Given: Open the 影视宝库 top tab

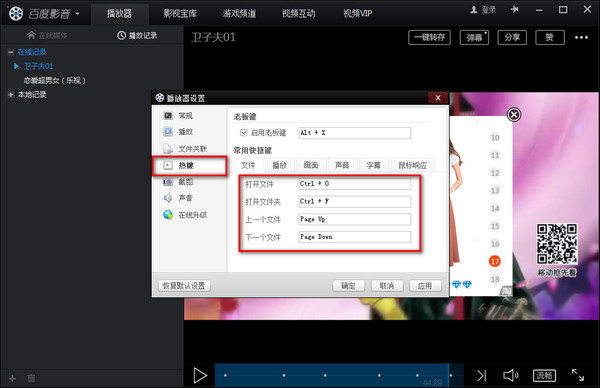Looking at the screenshot, I should [x=180, y=14].
